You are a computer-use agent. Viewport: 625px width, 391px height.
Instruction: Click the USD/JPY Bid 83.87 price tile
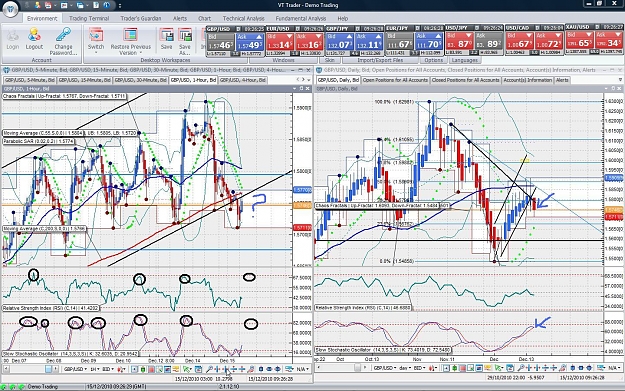point(459,42)
